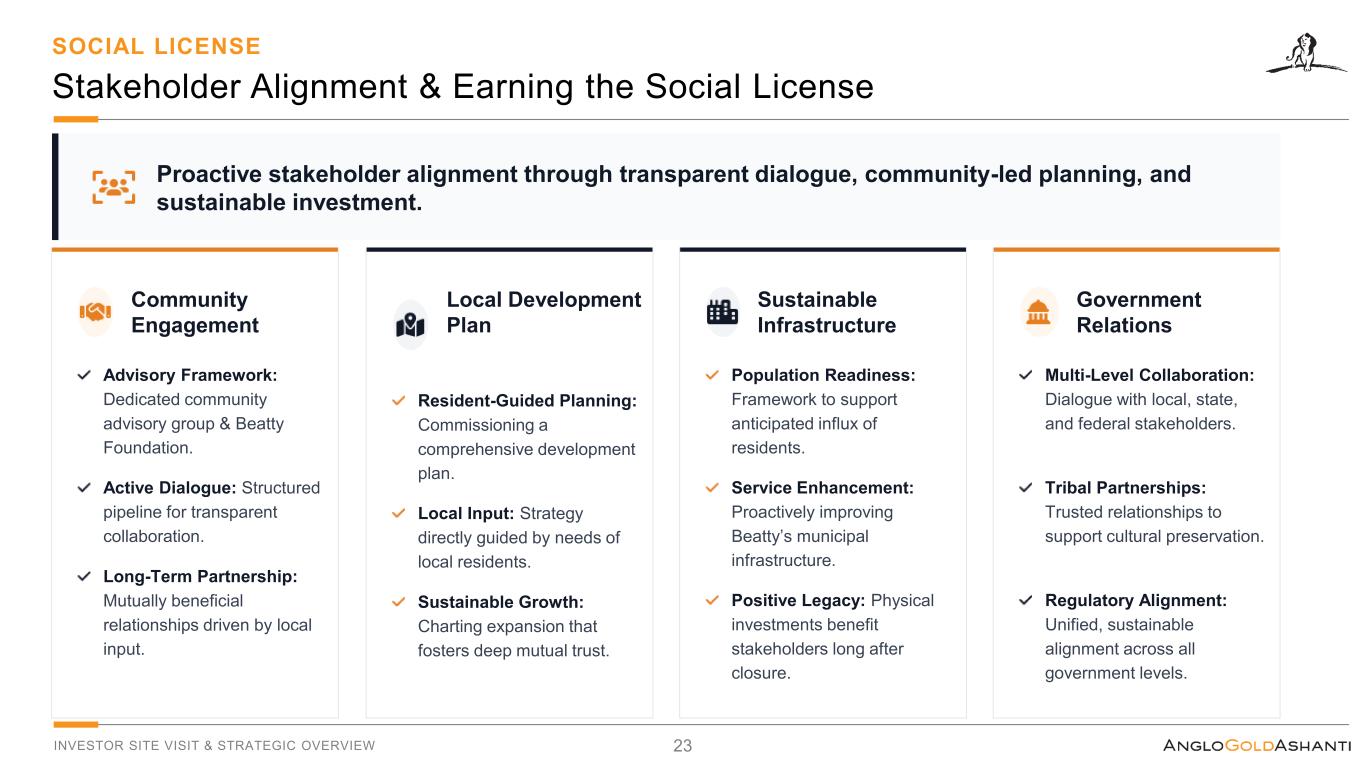Select the Local Development Plan title
Screen dimensions: 1365x768
543,312
